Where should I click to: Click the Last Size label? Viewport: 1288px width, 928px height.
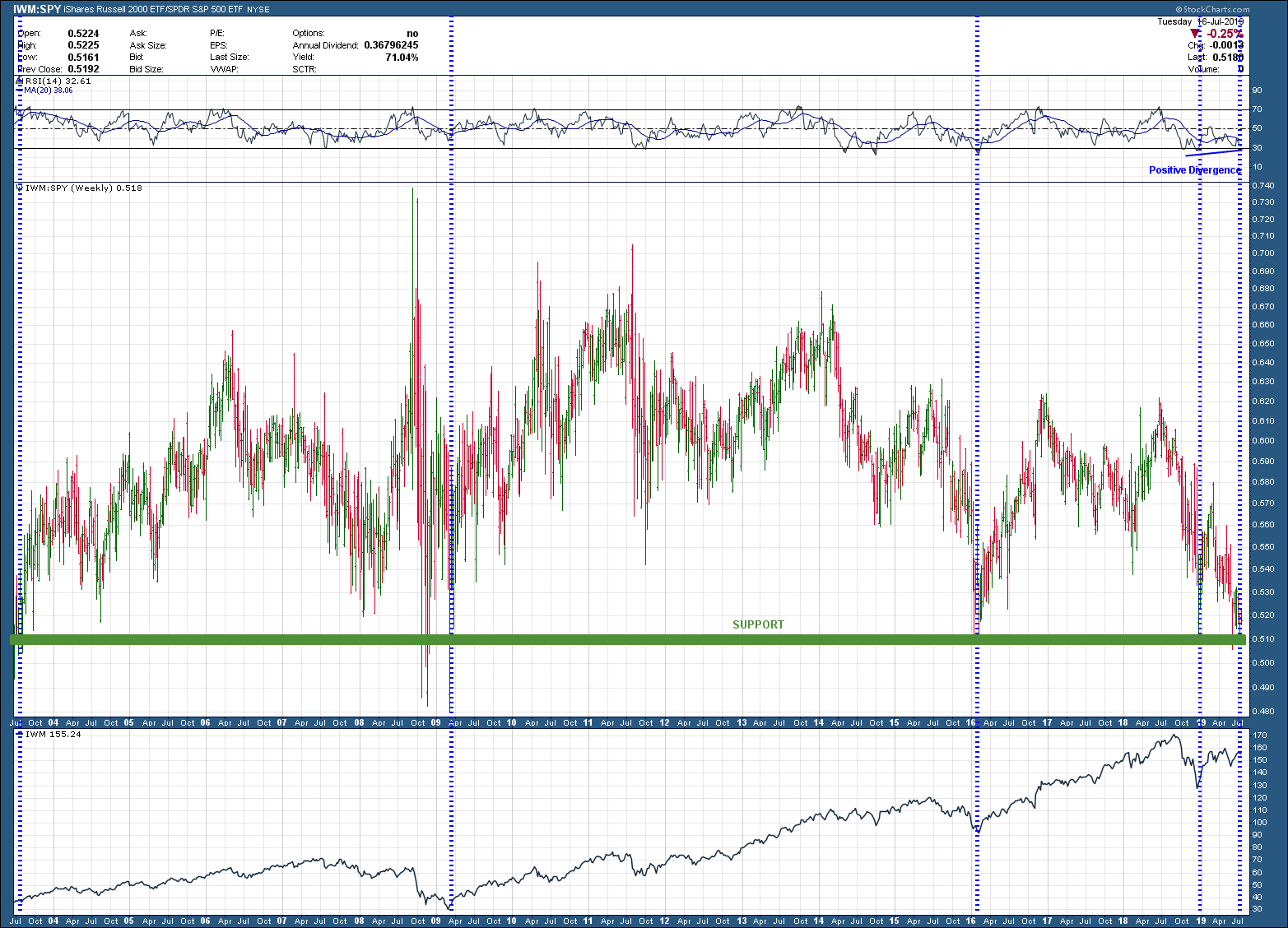coord(230,58)
